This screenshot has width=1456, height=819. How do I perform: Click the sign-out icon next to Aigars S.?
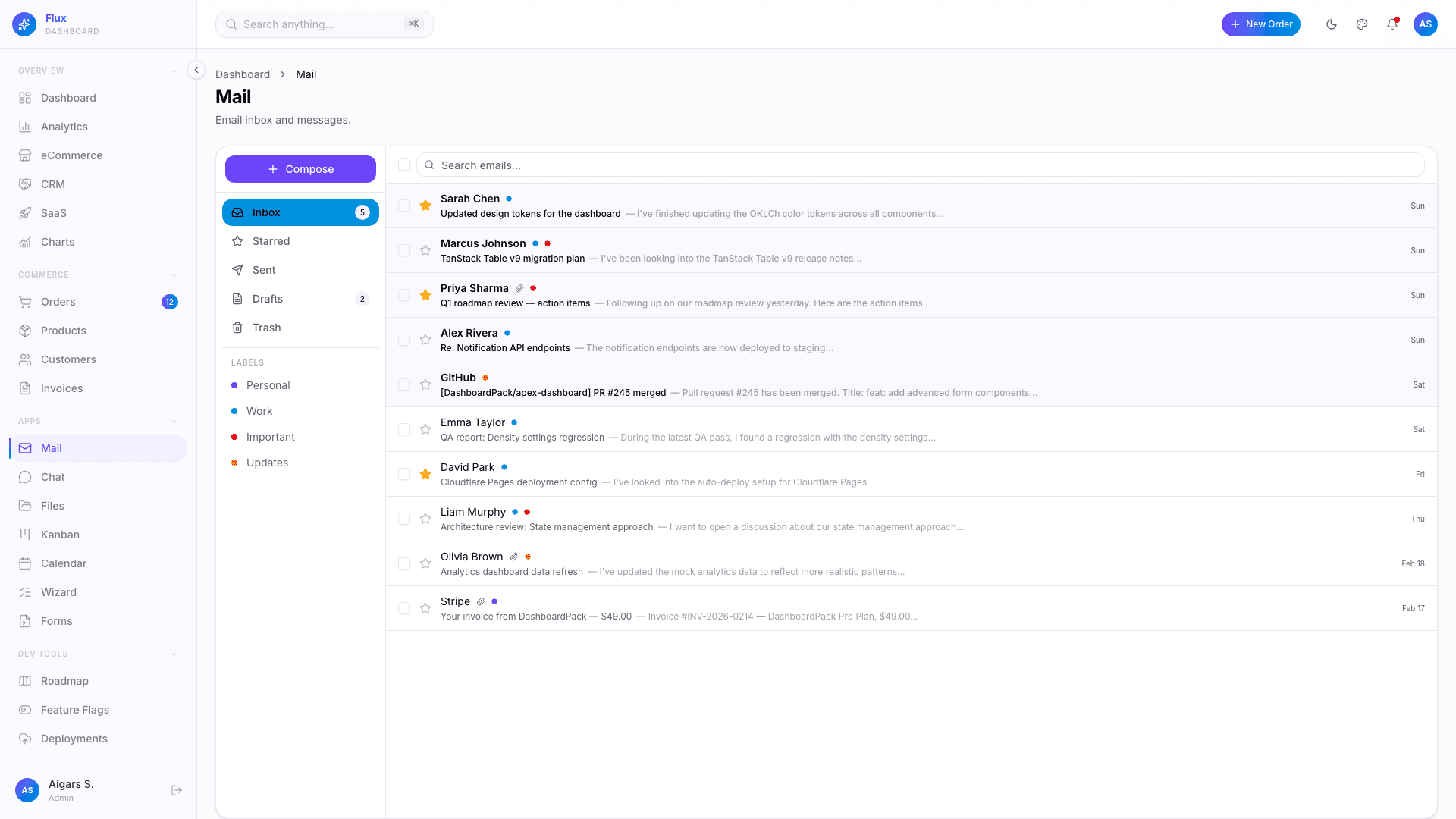tap(177, 789)
